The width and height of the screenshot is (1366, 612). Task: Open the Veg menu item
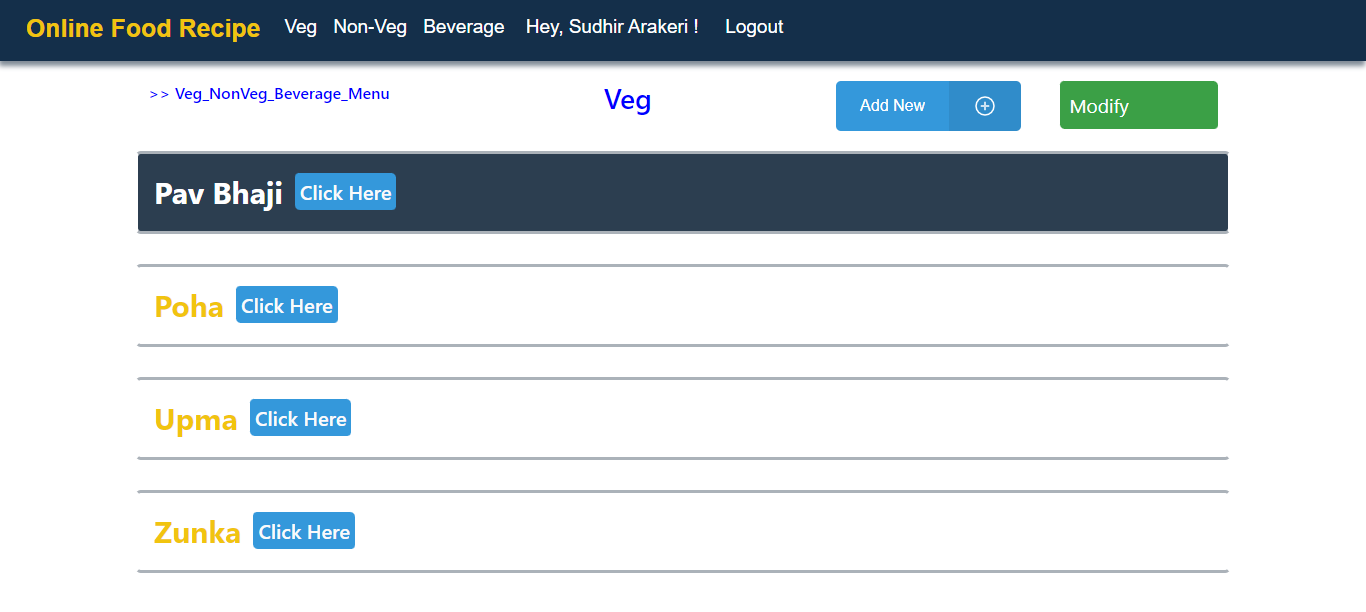(301, 27)
